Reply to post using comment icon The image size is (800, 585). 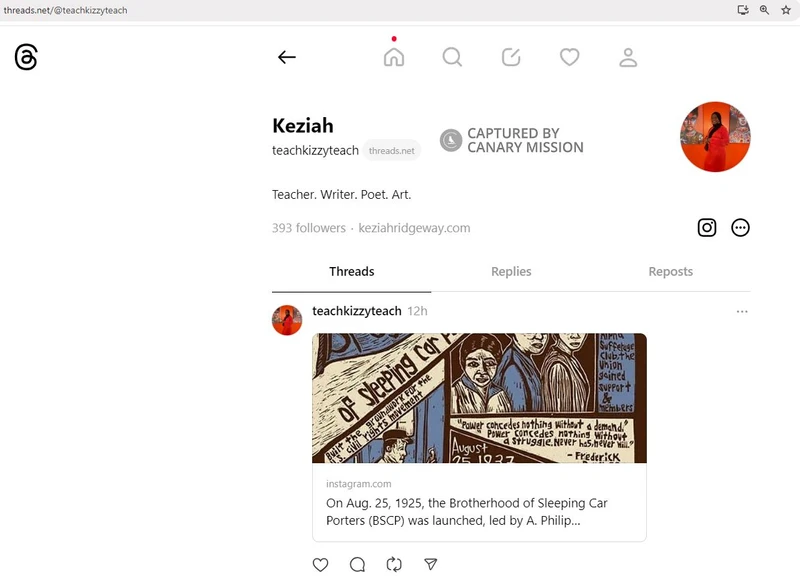click(357, 565)
